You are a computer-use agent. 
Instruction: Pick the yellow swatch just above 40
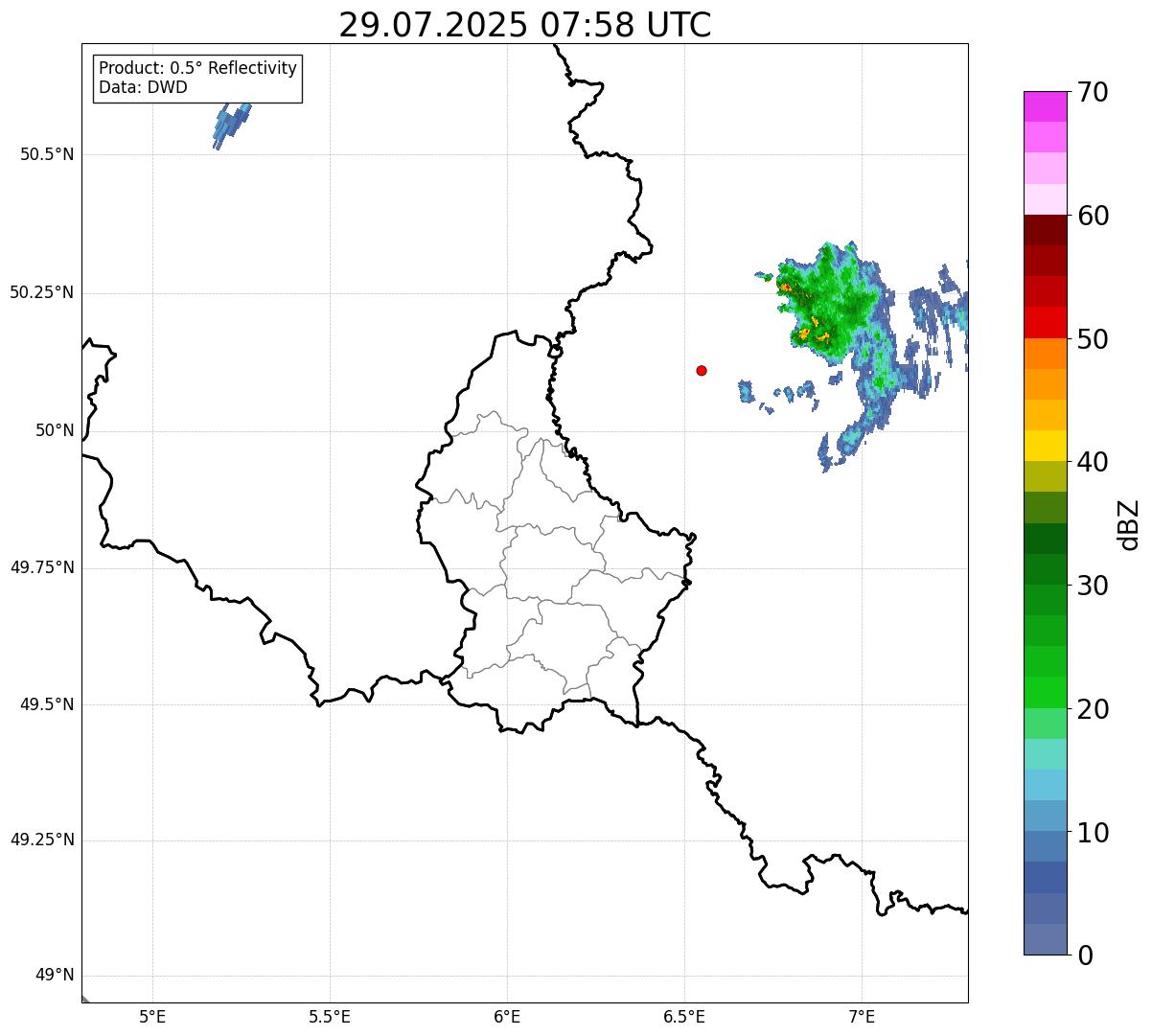(x=1046, y=446)
